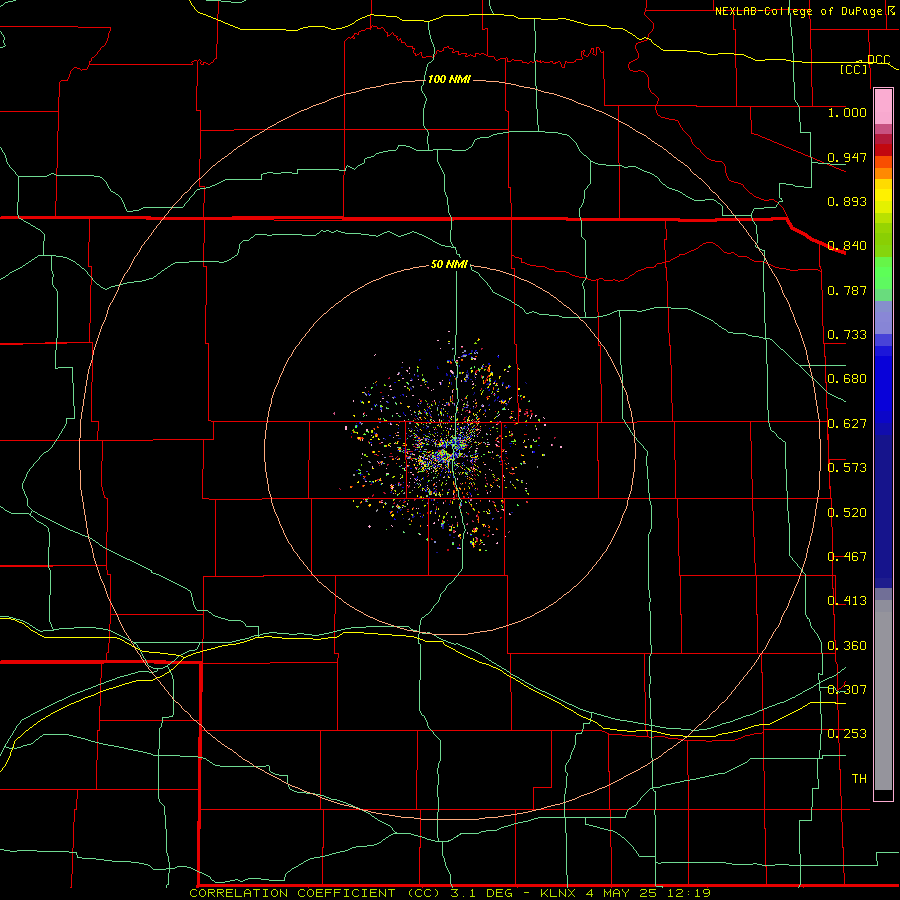The image size is (900, 900).
Task: Click the 0.733 color scale value
Action: [847, 335]
